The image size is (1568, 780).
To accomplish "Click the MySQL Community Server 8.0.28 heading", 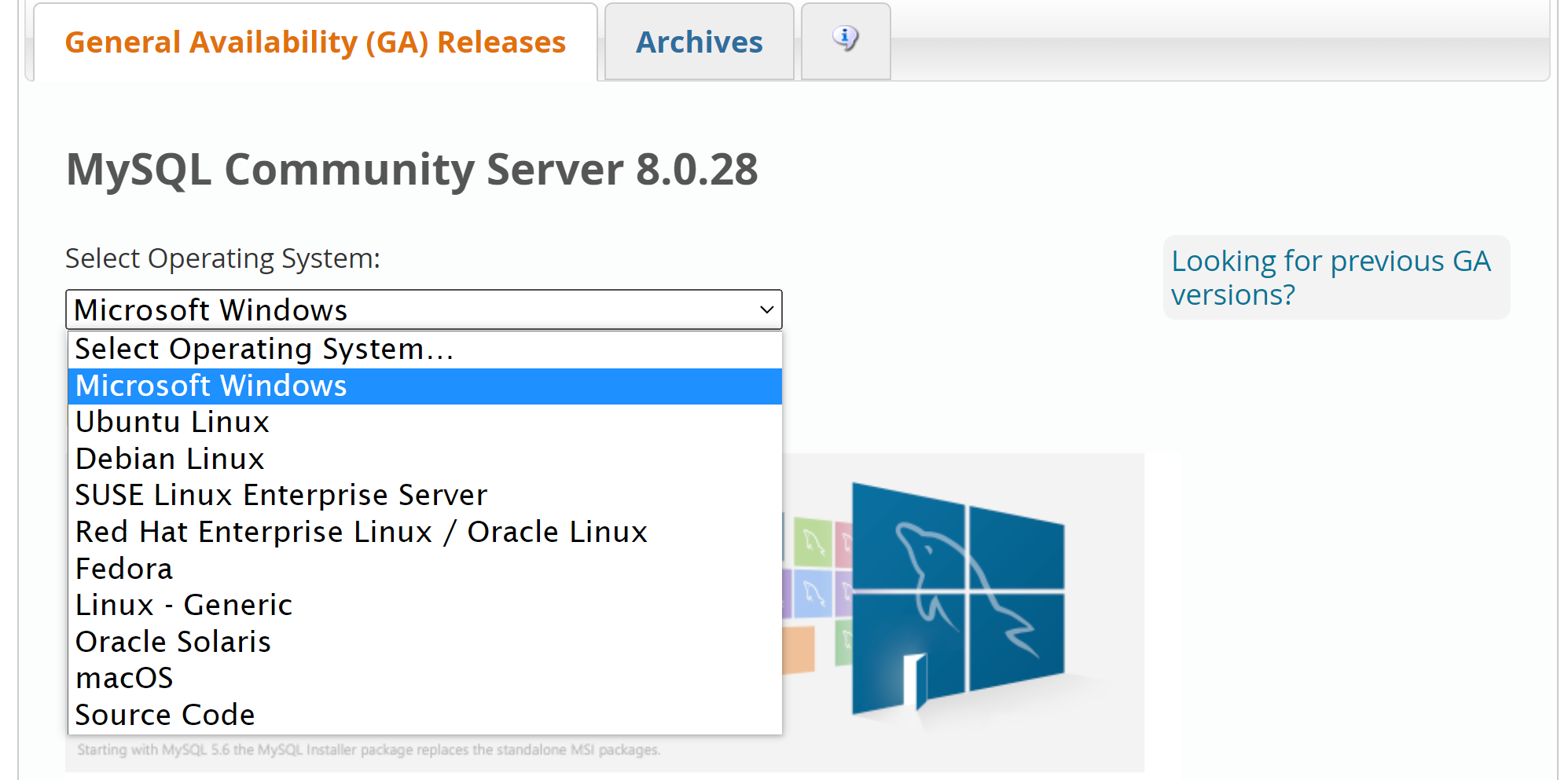I will coord(412,170).
